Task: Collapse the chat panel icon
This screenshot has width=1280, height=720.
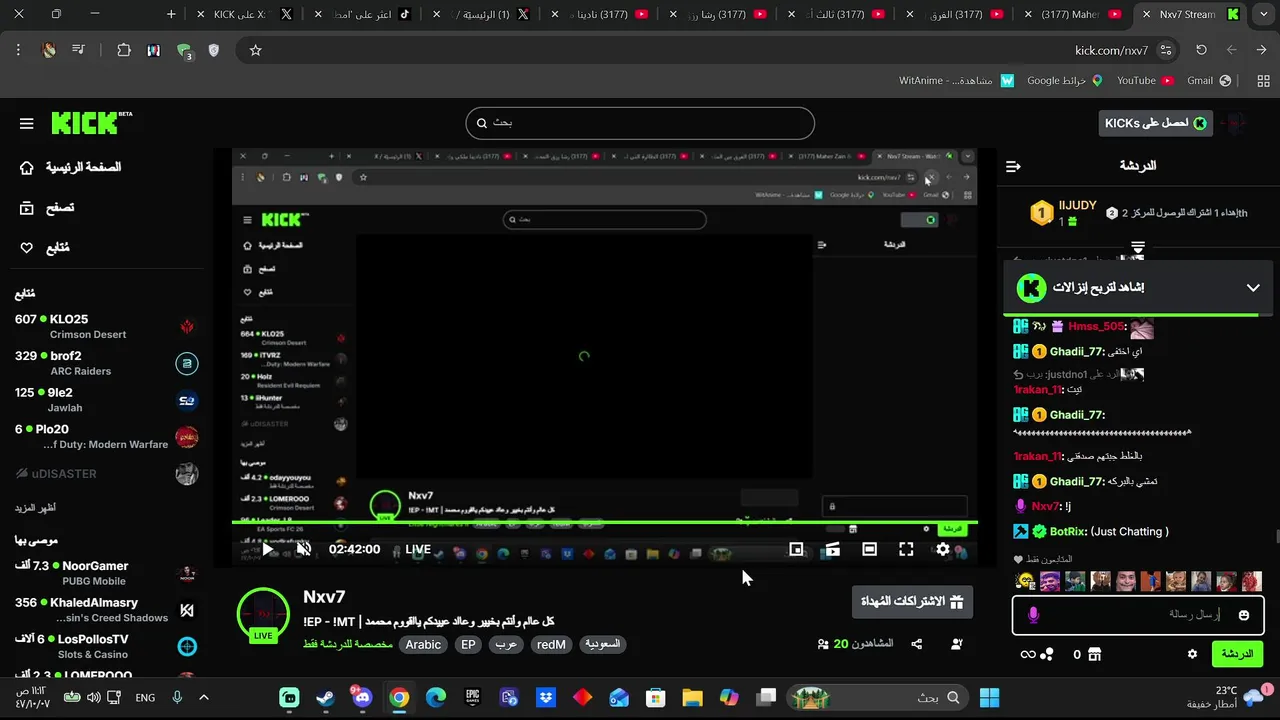Action: point(1013,166)
